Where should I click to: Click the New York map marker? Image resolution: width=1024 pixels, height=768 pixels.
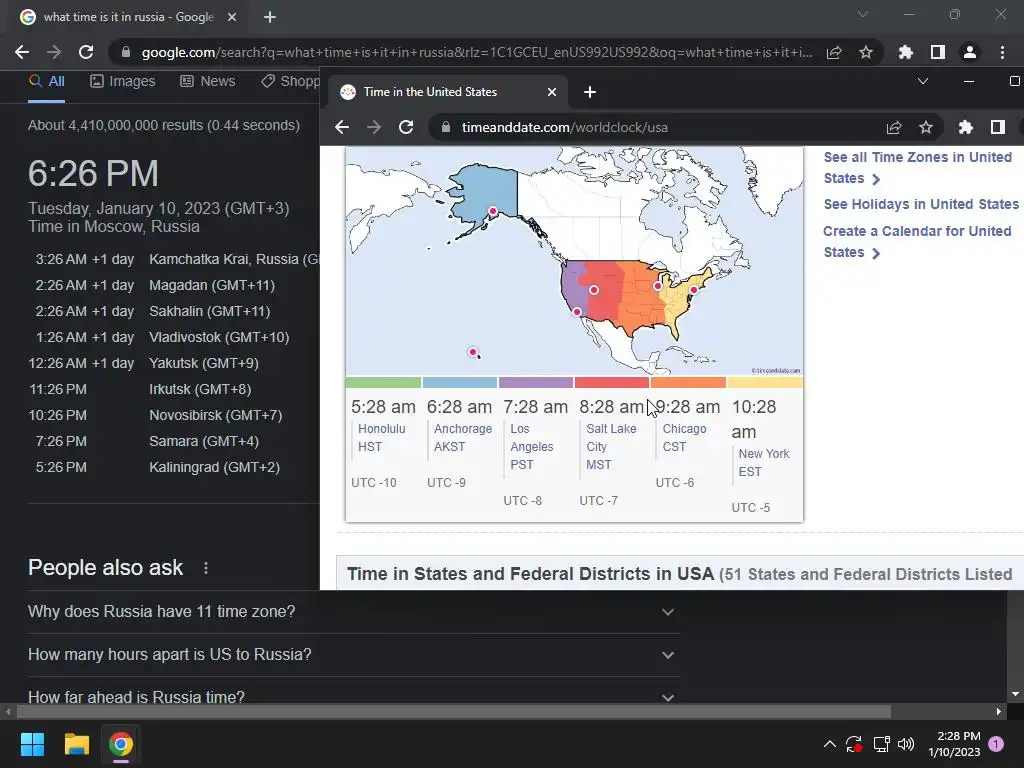click(x=694, y=290)
